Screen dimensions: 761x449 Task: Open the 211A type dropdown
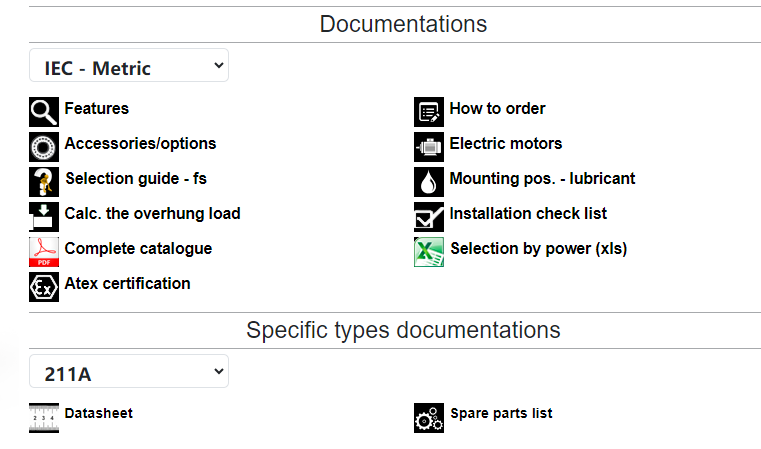click(x=129, y=371)
